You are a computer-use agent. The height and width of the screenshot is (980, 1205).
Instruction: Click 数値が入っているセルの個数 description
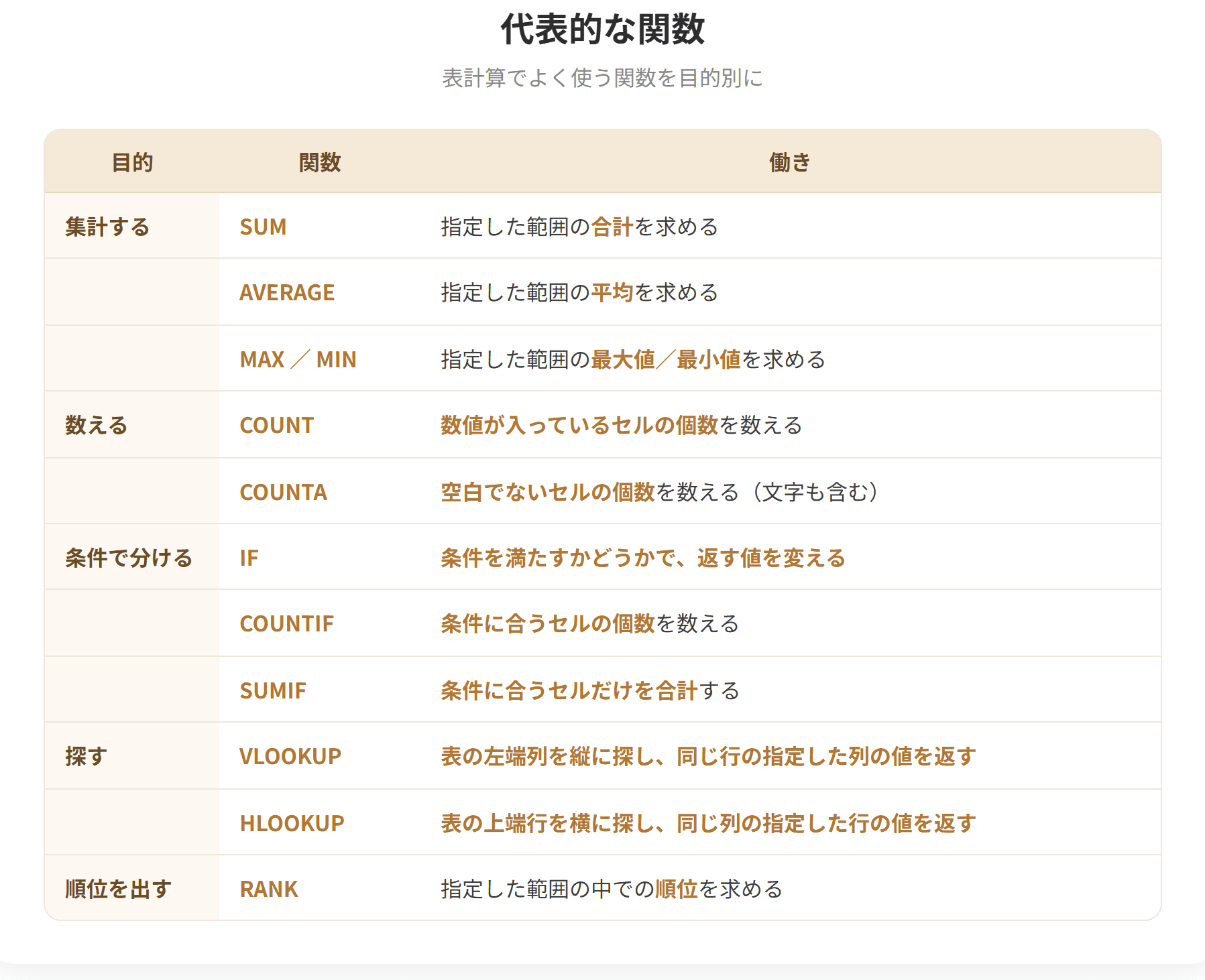579,425
